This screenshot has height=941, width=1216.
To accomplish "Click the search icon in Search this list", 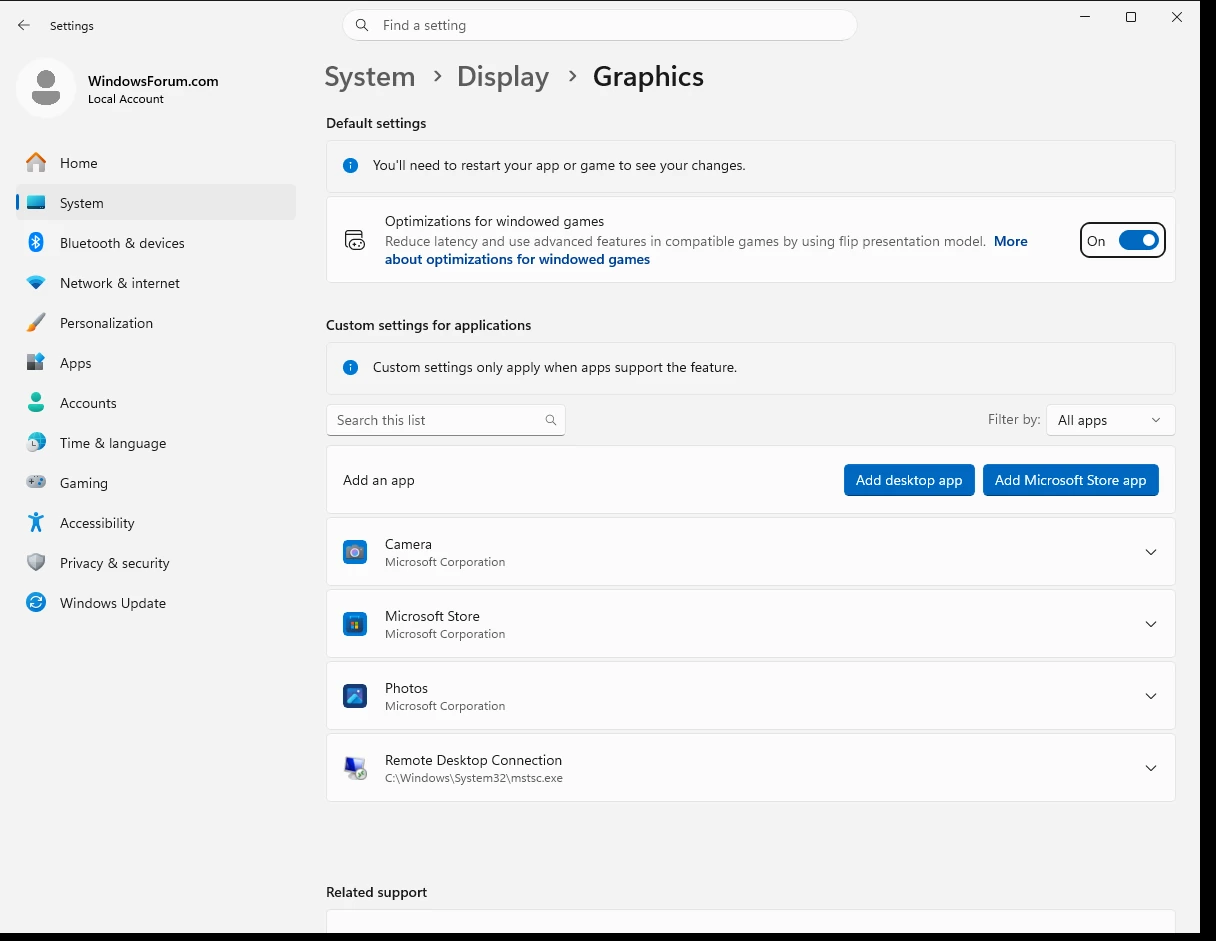I will pyautogui.click(x=551, y=420).
